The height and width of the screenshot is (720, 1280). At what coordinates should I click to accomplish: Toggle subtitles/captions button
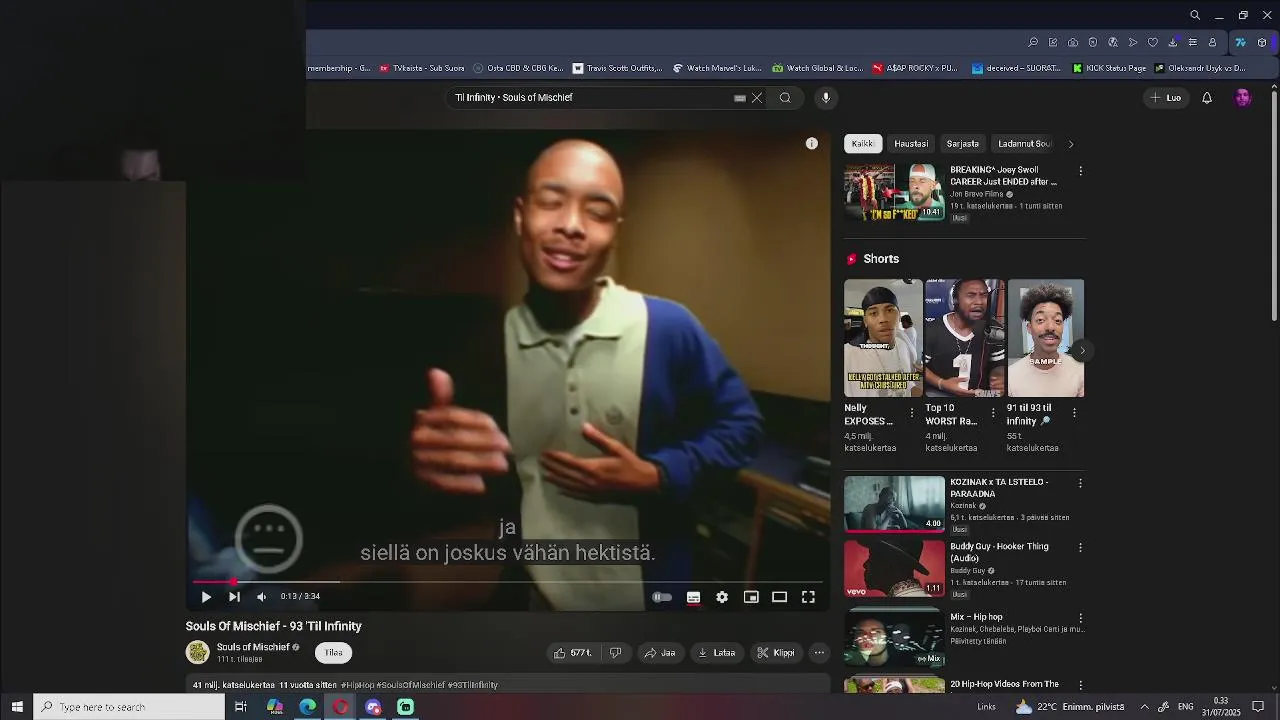tap(693, 597)
